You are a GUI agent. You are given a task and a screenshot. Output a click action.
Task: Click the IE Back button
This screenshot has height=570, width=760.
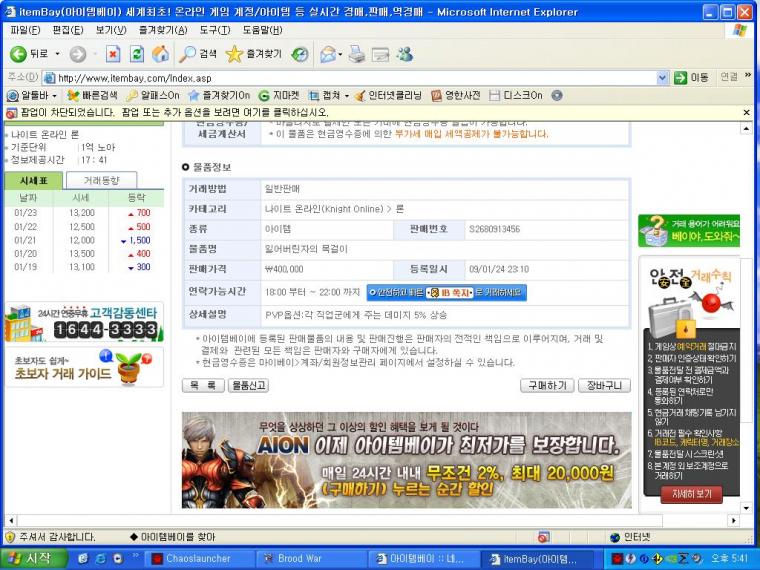pos(29,54)
